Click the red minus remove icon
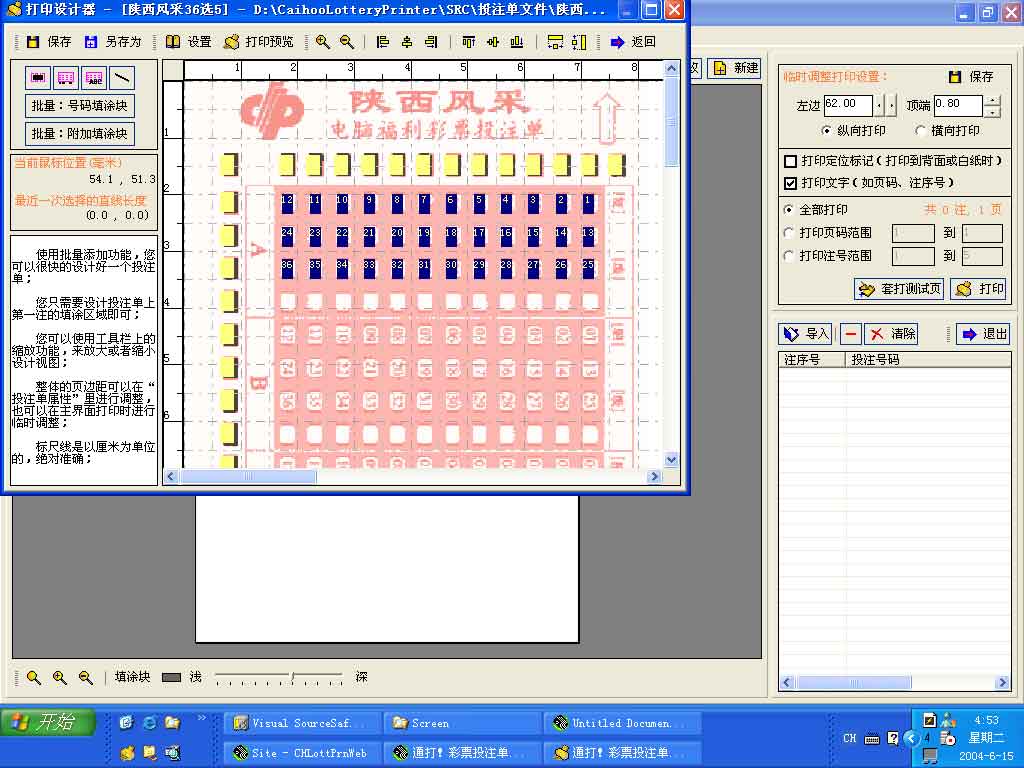The width and height of the screenshot is (1024, 768). (x=850, y=334)
